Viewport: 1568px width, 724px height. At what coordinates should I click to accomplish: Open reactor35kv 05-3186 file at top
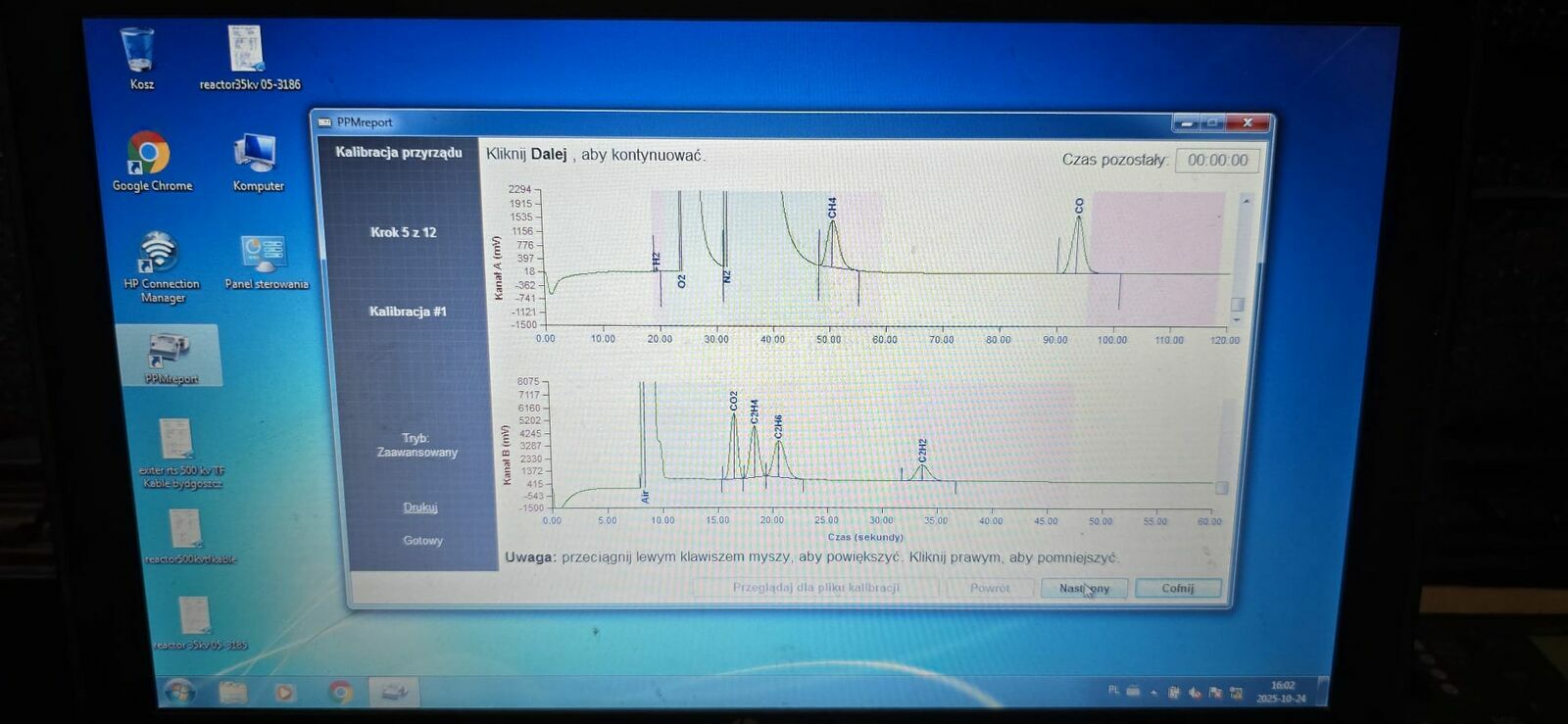click(246, 51)
